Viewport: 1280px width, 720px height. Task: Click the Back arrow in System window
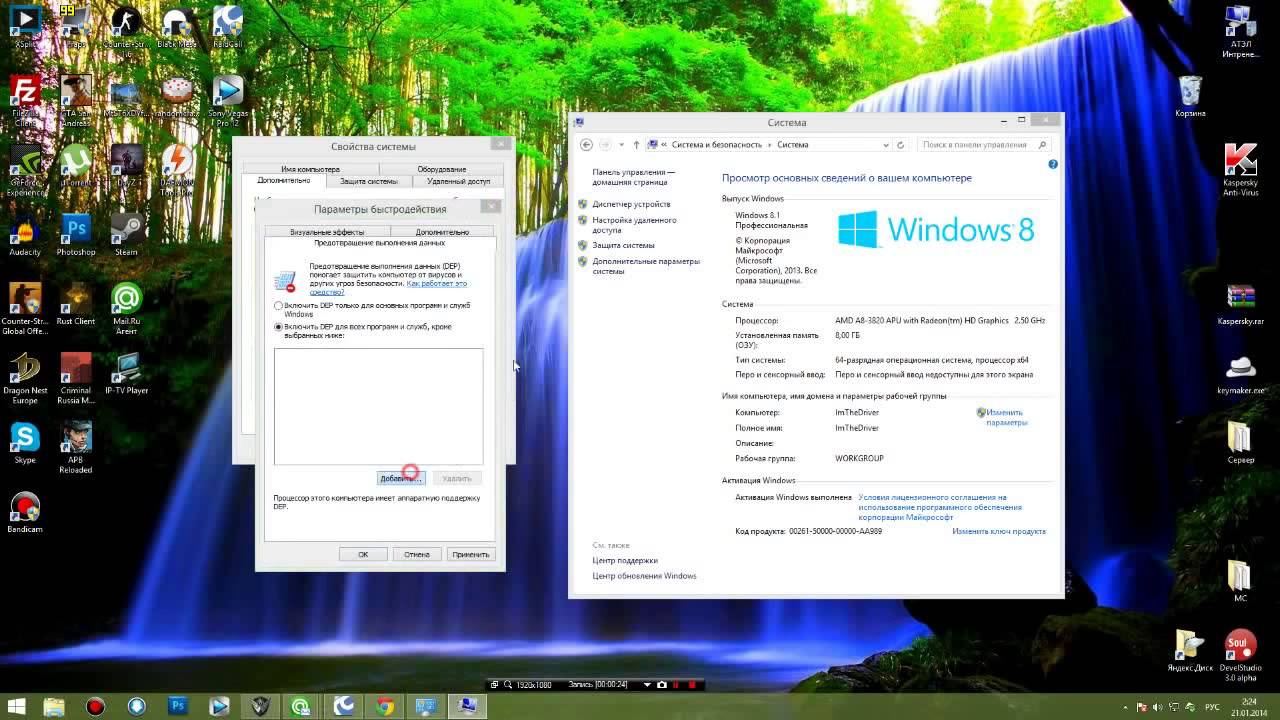pyautogui.click(x=587, y=145)
